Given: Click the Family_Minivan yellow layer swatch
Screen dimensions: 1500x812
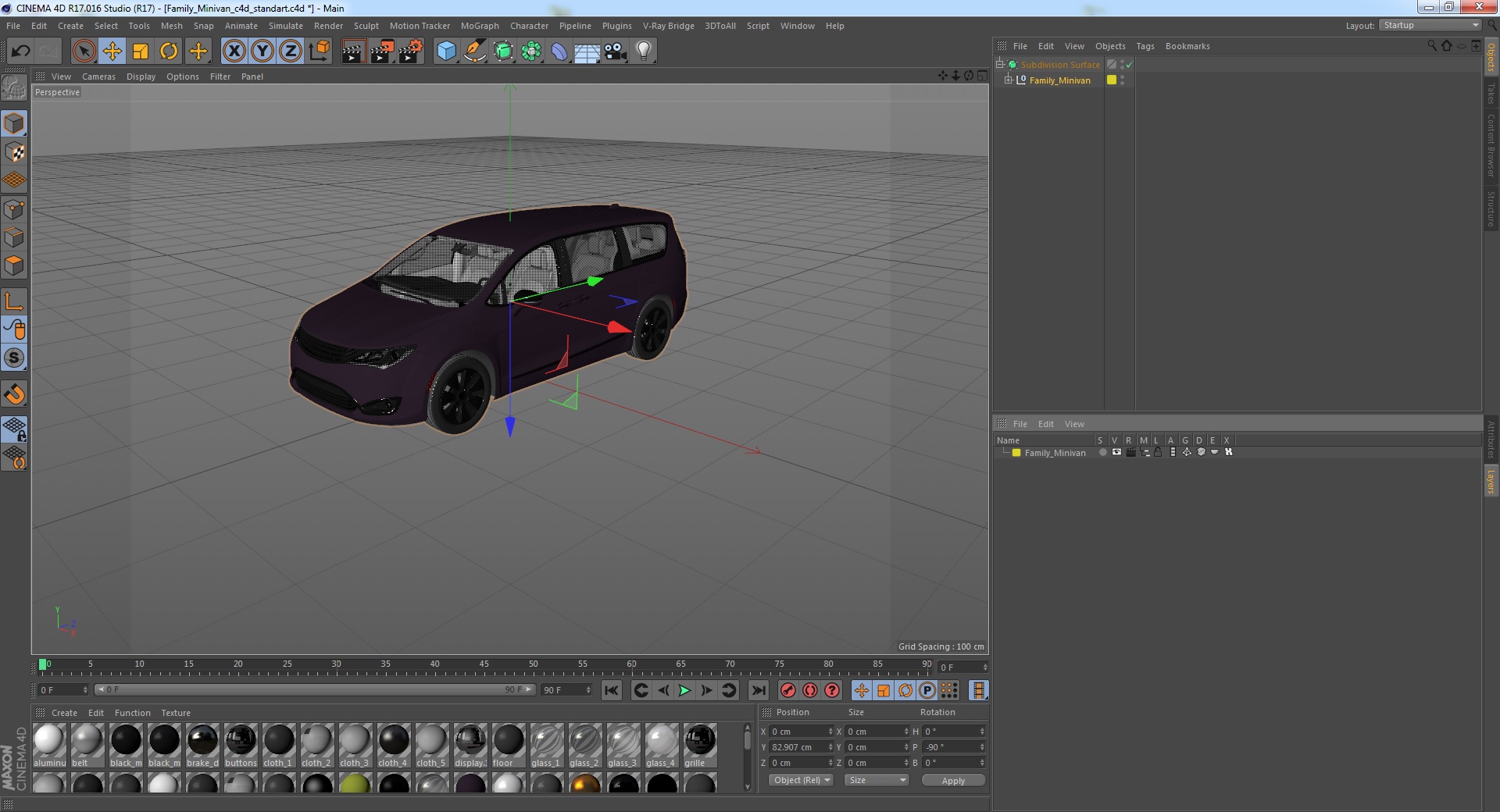Looking at the screenshot, I should tap(1111, 80).
